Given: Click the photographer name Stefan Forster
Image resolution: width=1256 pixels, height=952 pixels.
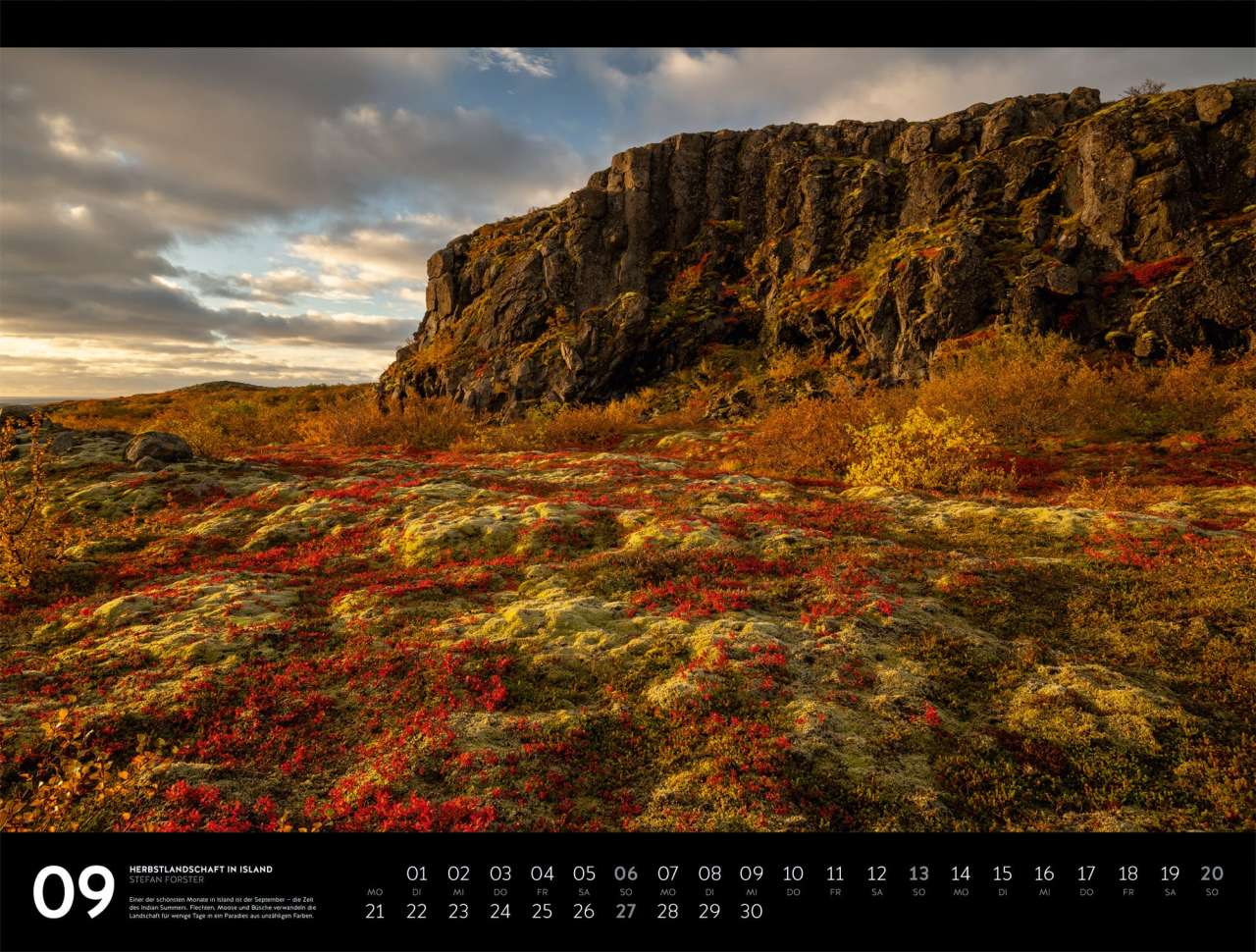Looking at the screenshot, I should 167,880.
